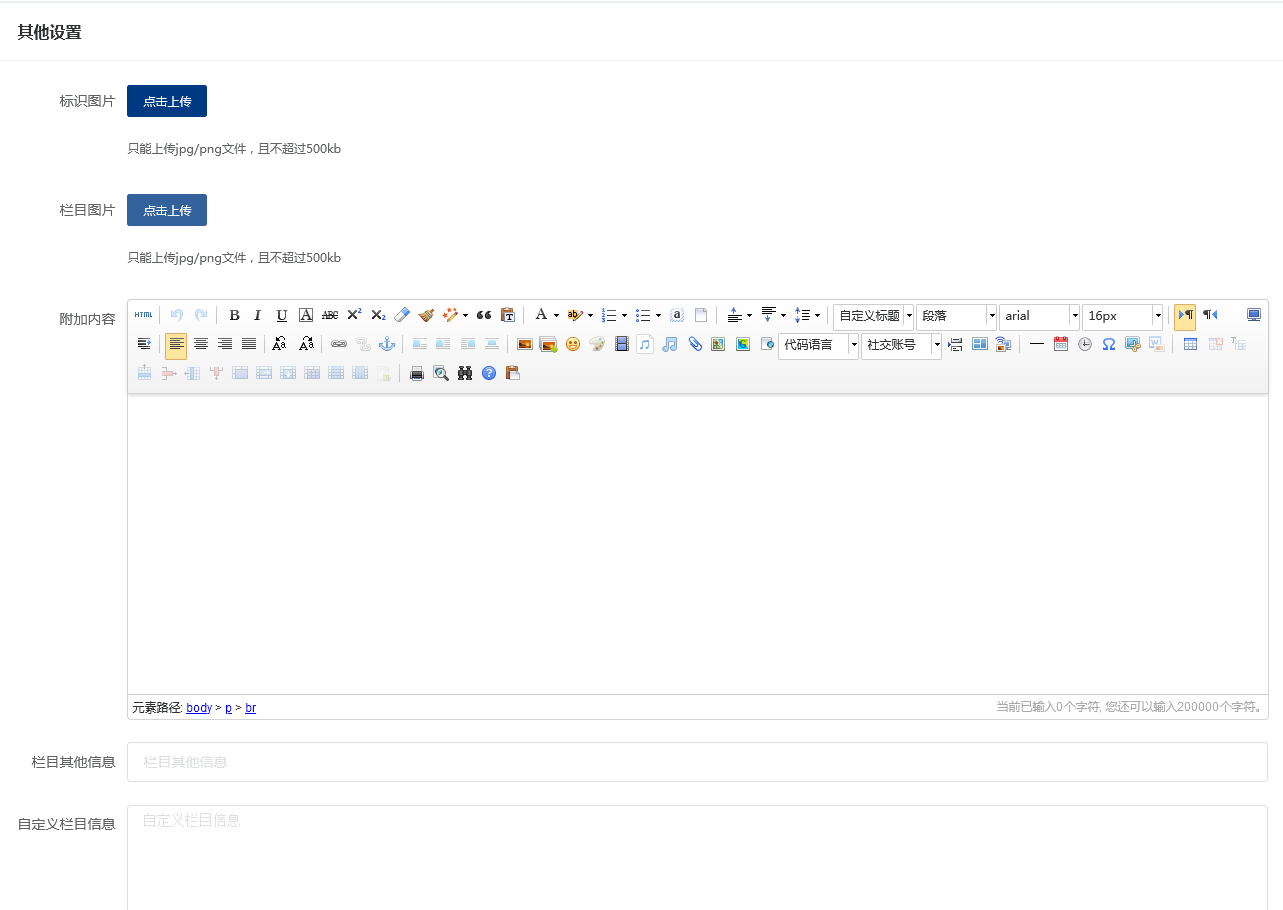Expand auto-typeset magic wand arrow
The height and width of the screenshot is (910, 1283).
click(x=465, y=315)
